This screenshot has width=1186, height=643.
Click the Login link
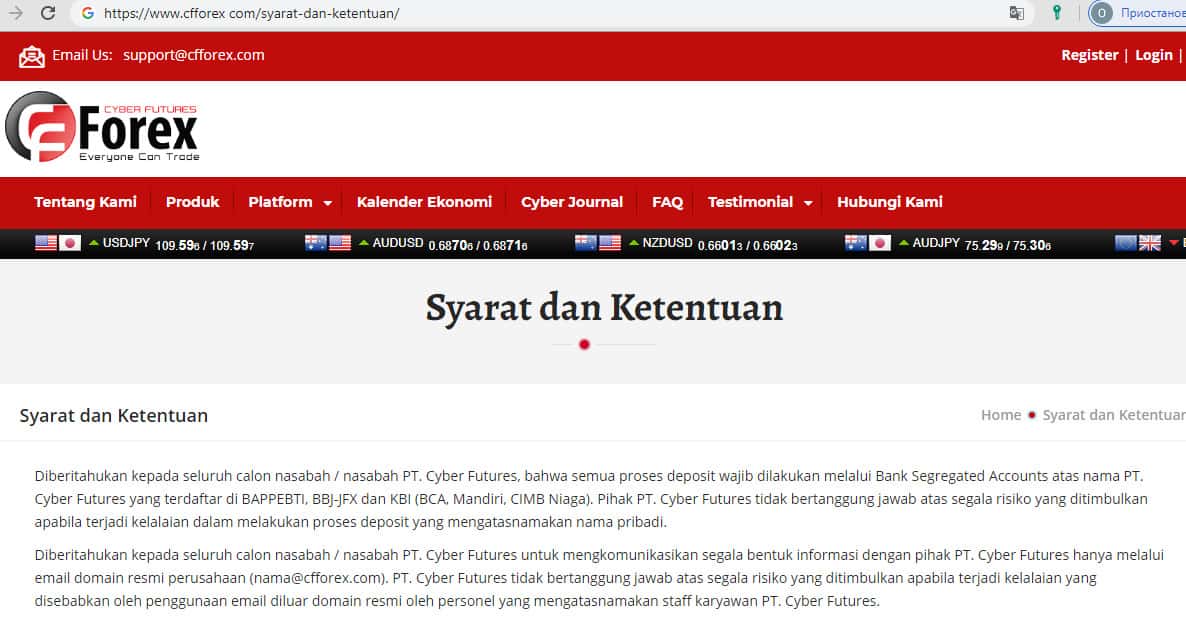1153,55
